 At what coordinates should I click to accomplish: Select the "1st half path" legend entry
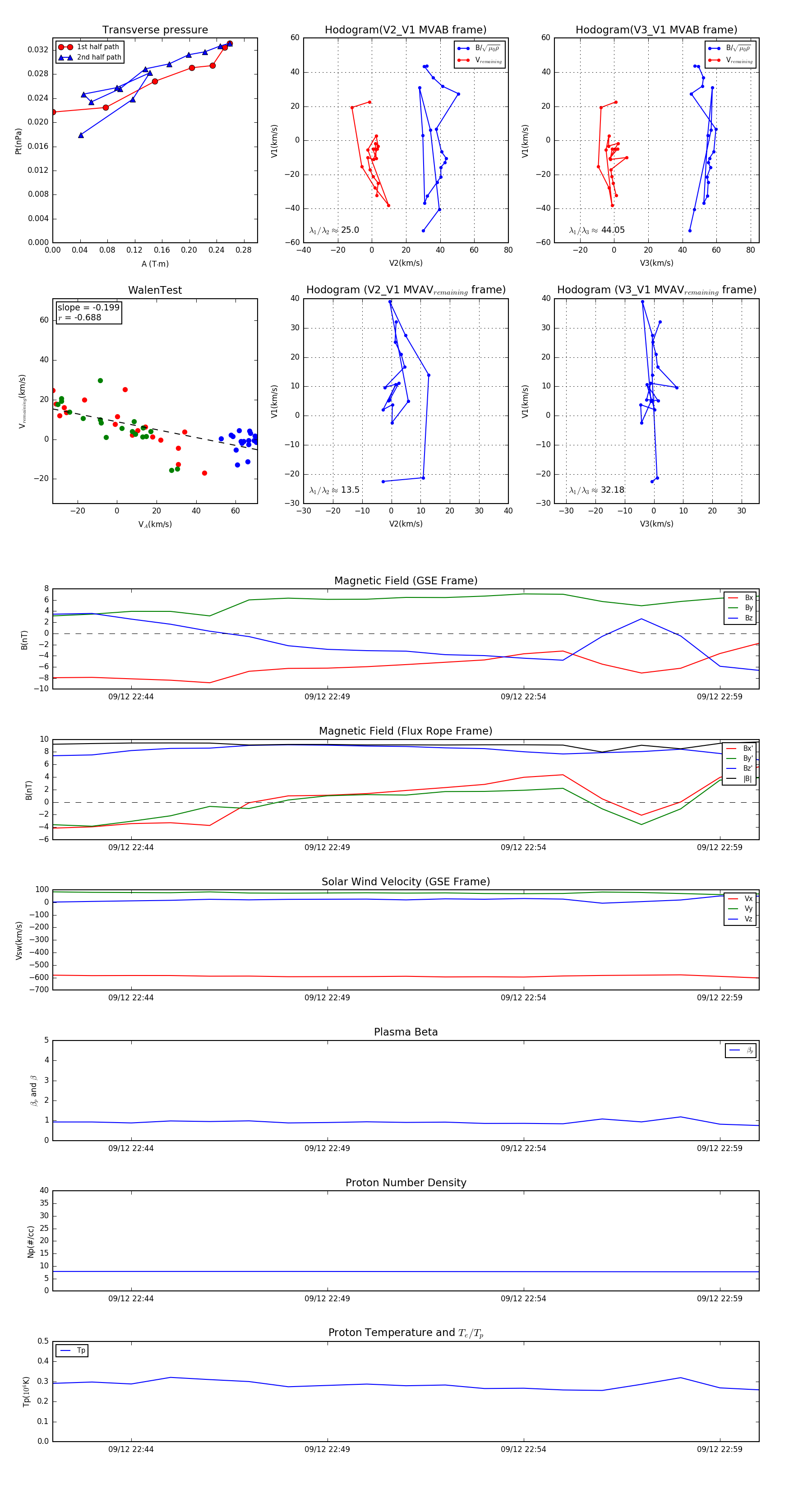point(90,47)
